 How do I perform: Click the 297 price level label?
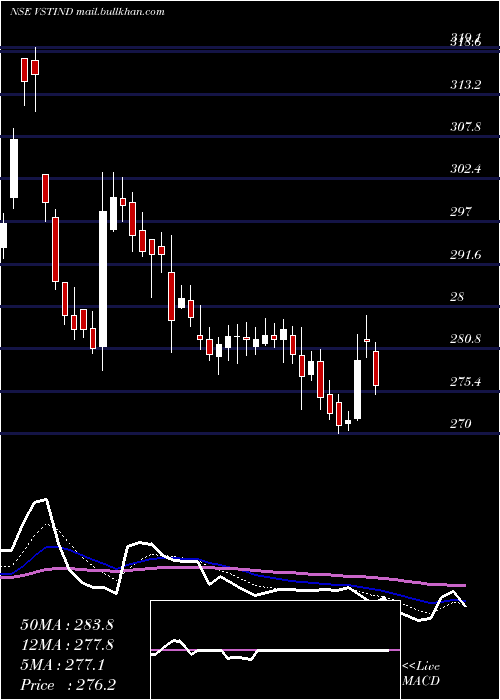461,212
